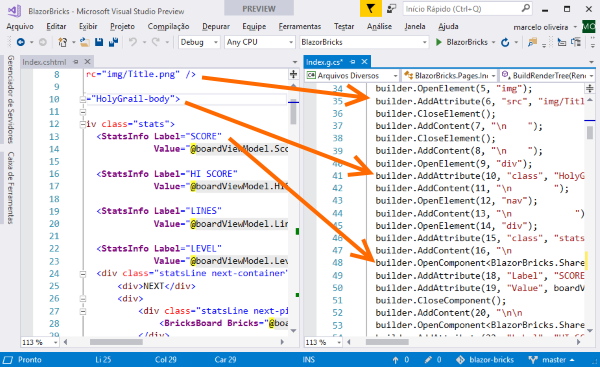Click the Save All icon
The height and width of the screenshot is (367, 600).
113,42
